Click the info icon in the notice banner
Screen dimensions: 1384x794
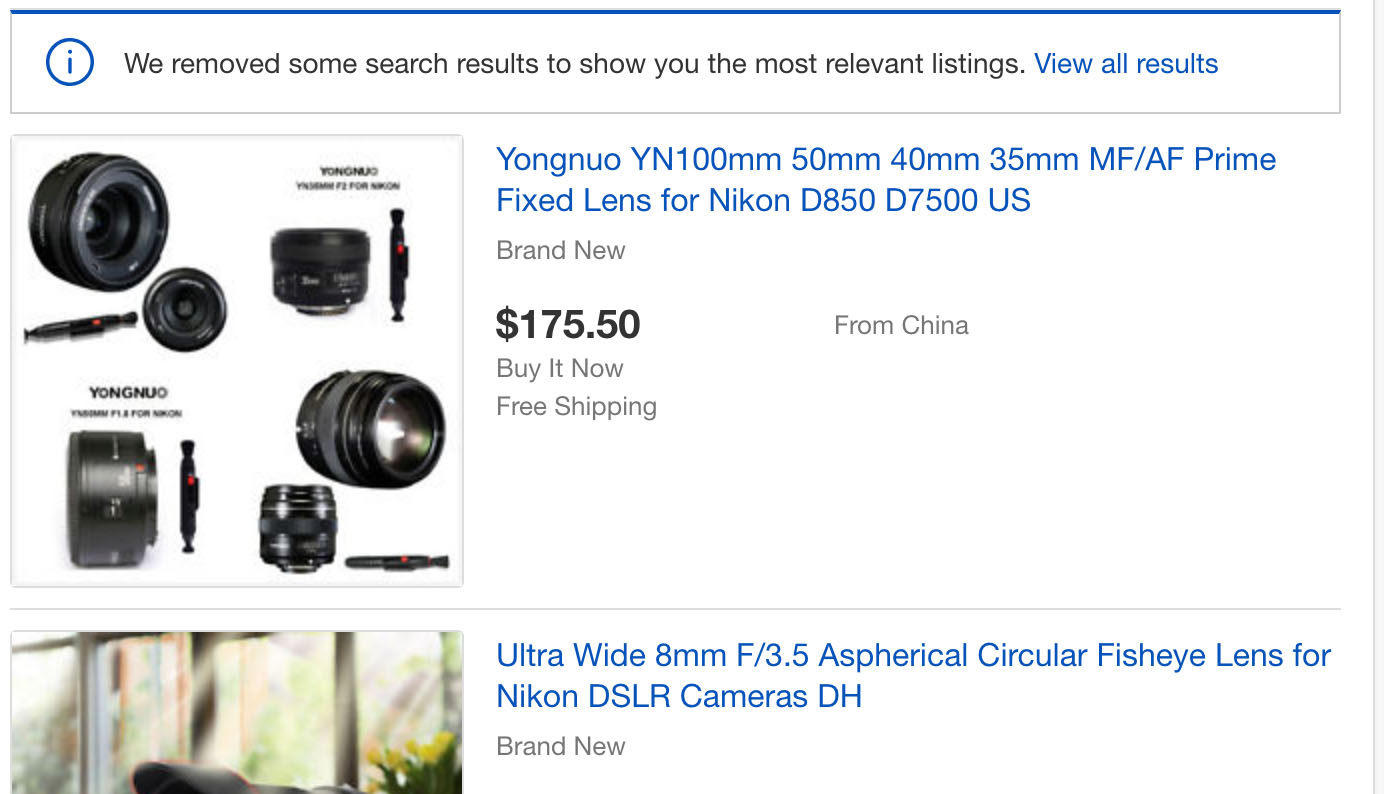click(70, 64)
